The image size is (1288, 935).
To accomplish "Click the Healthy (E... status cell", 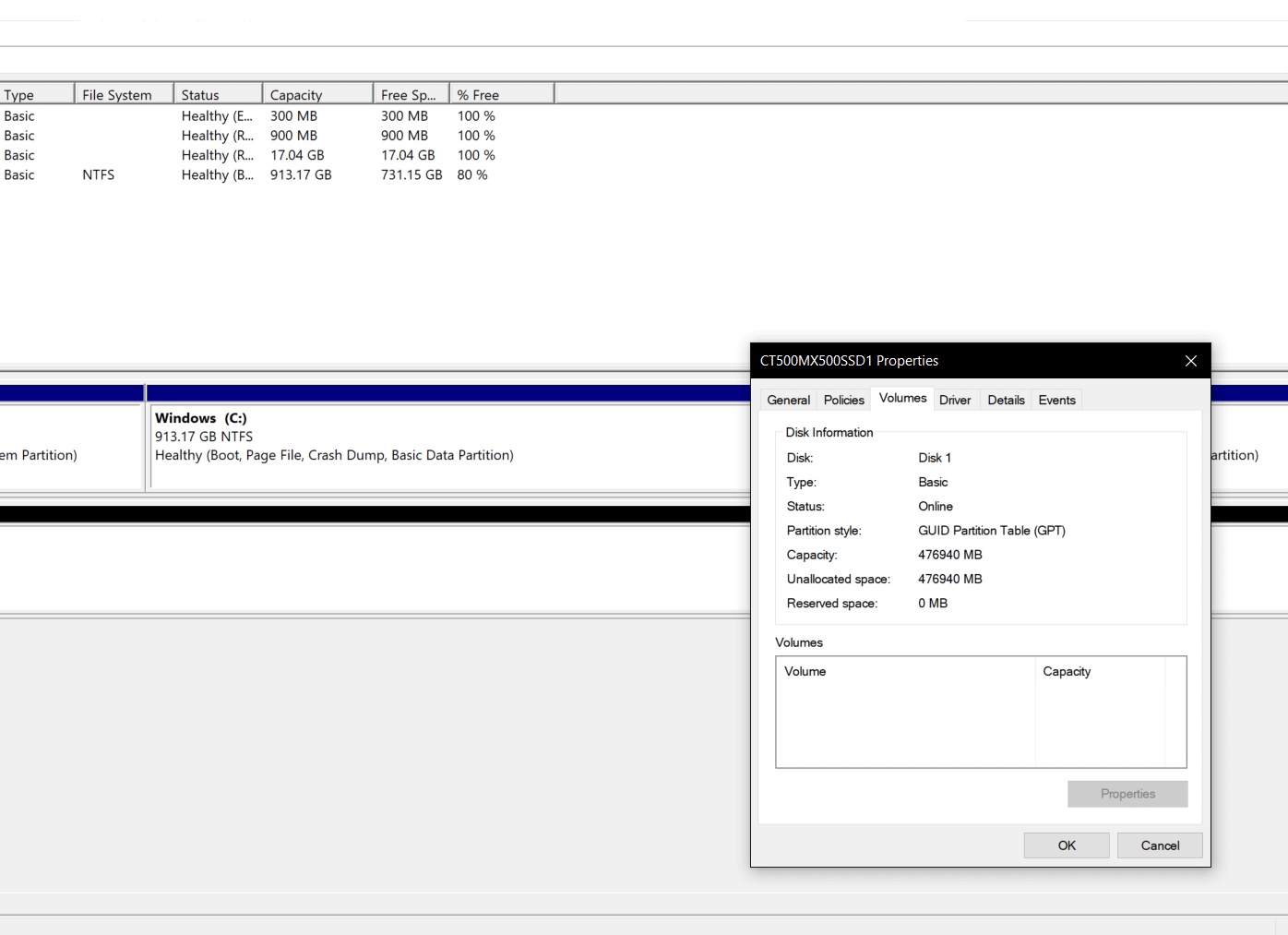I will click(217, 115).
